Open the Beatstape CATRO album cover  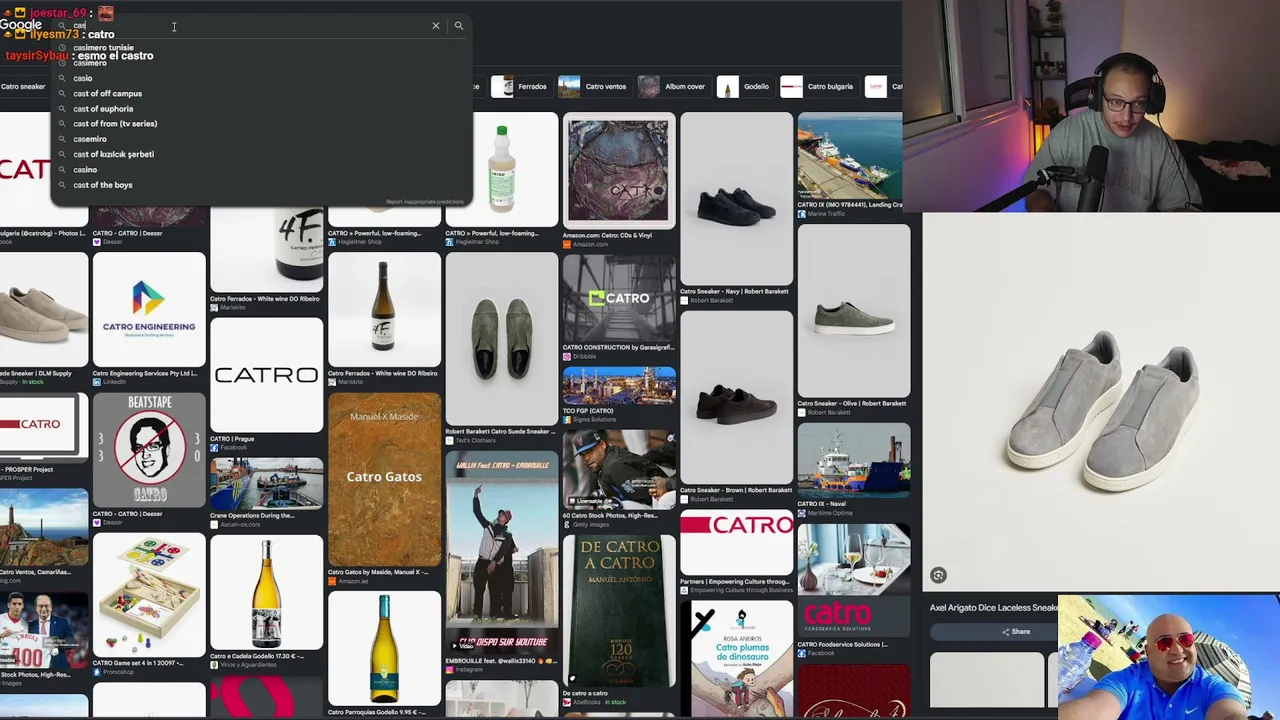(149, 450)
